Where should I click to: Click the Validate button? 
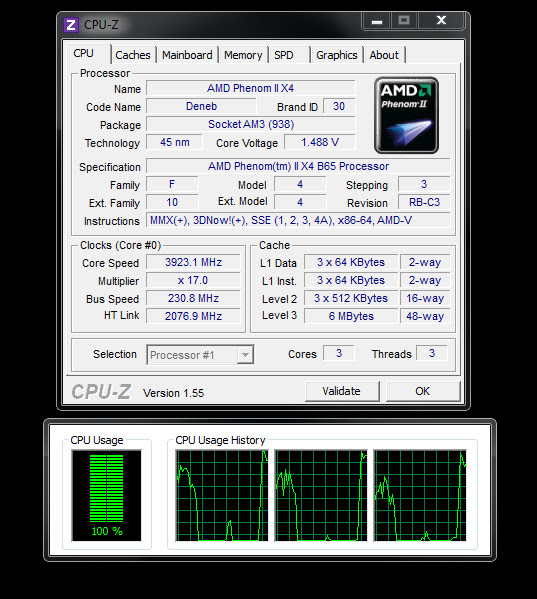point(342,391)
